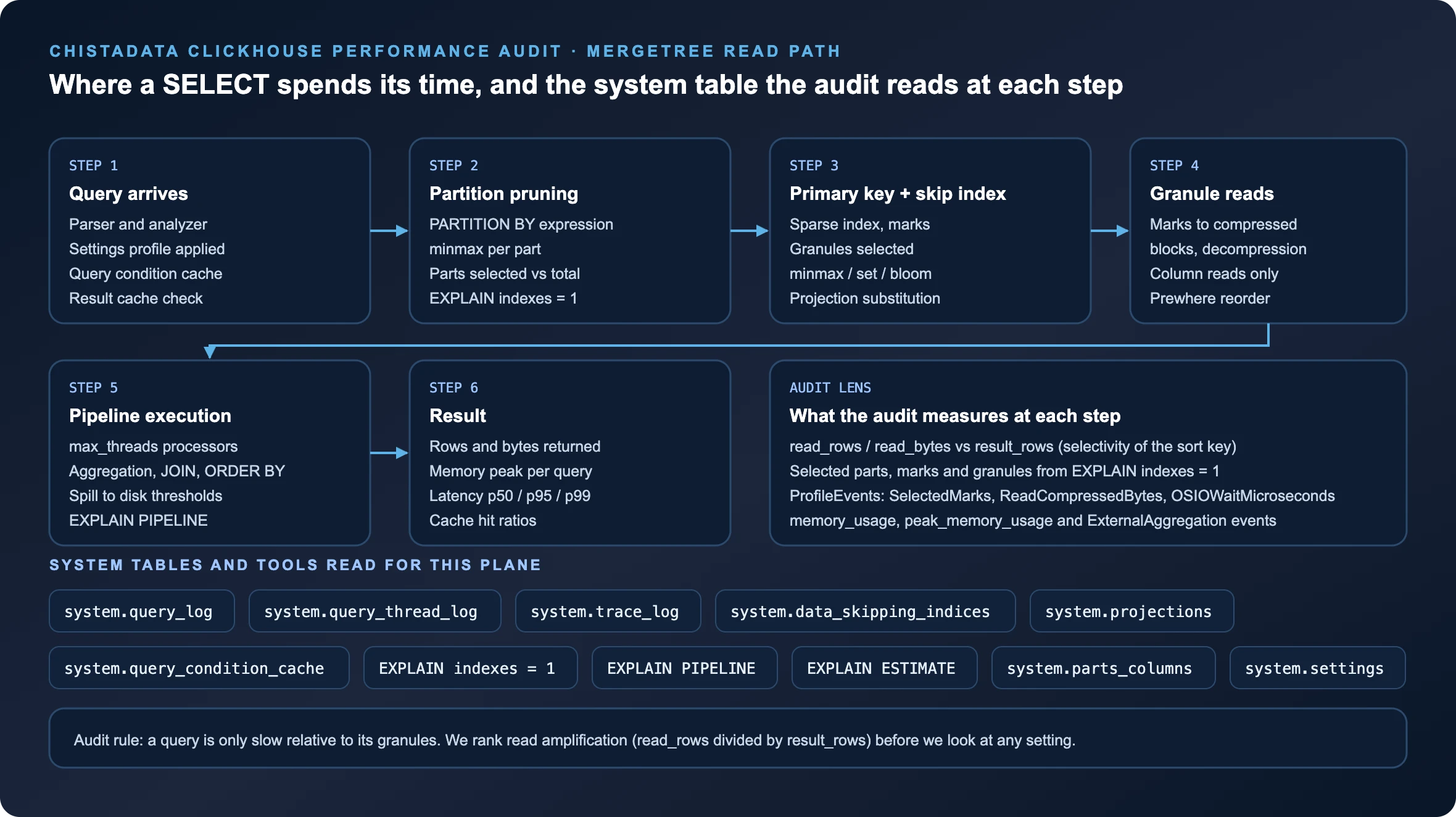Click 'What the audit measures at each step'
The height and width of the screenshot is (817, 1456).
[955, 416]
